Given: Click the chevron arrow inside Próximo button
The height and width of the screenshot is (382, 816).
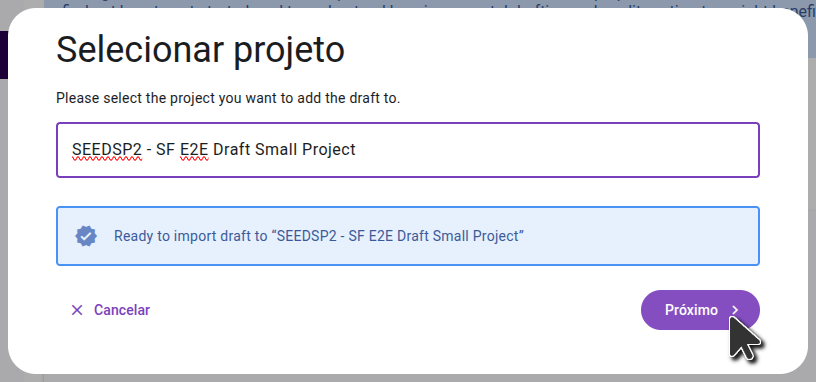Looking at the screenshot, I should tap(735, 310).
